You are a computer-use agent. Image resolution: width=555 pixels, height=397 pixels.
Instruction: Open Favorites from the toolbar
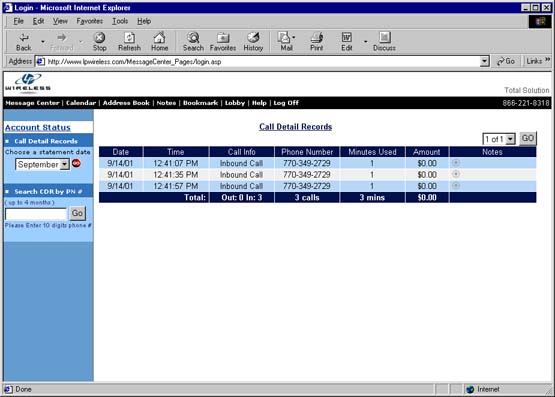(x=223, y=42)
